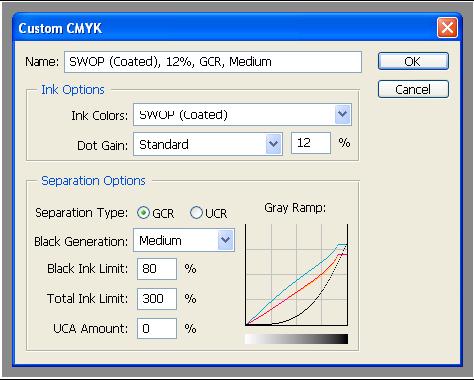The width and height of the screenshot is (474, 380).
Task: Click the Gray Ramp label
Action: click(295, 208)
